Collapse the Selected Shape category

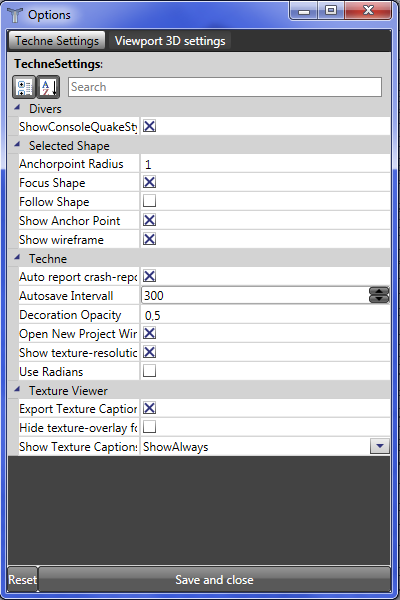(17, 144)
